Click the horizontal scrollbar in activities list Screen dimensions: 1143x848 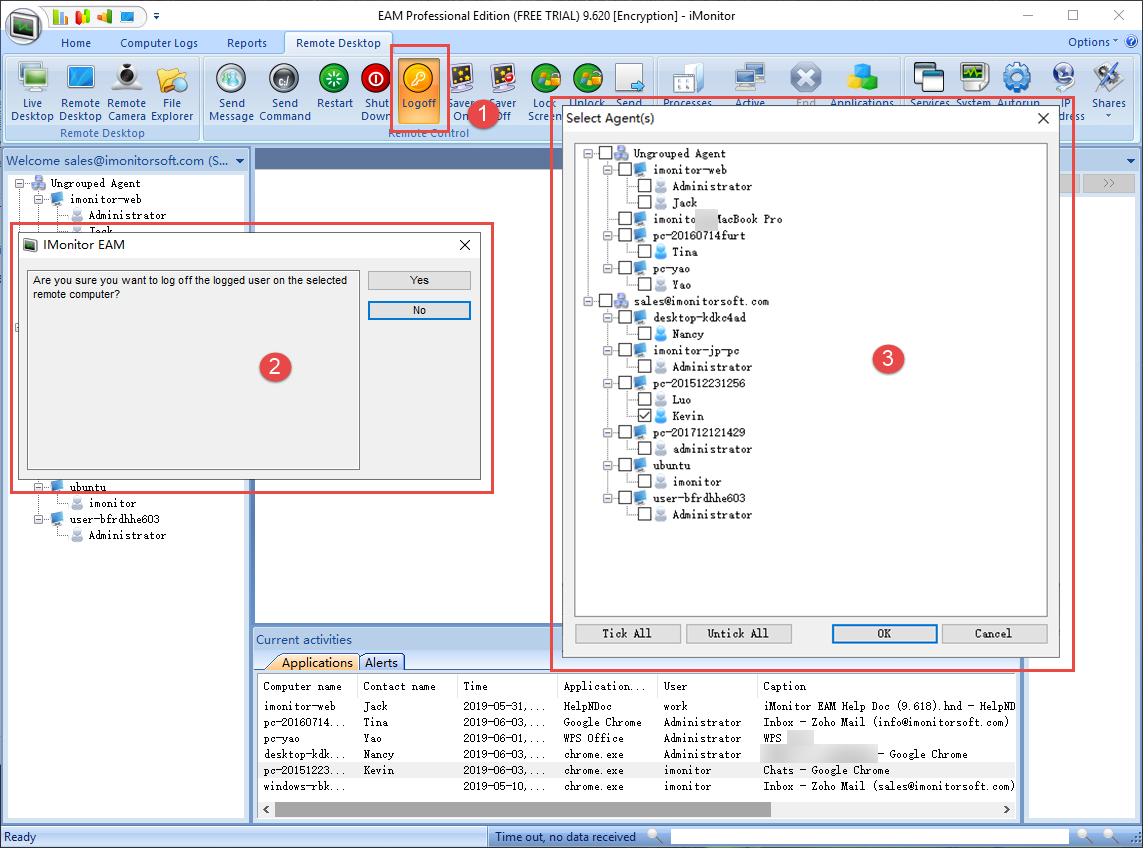522,809
